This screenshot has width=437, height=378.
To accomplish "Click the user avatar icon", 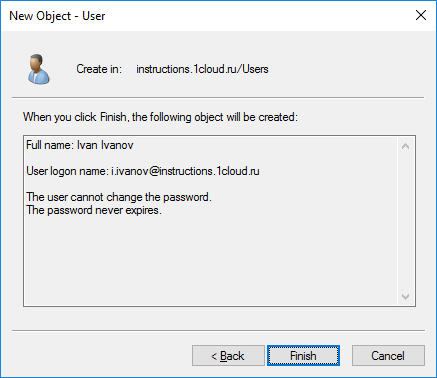I will pos(39,69).
